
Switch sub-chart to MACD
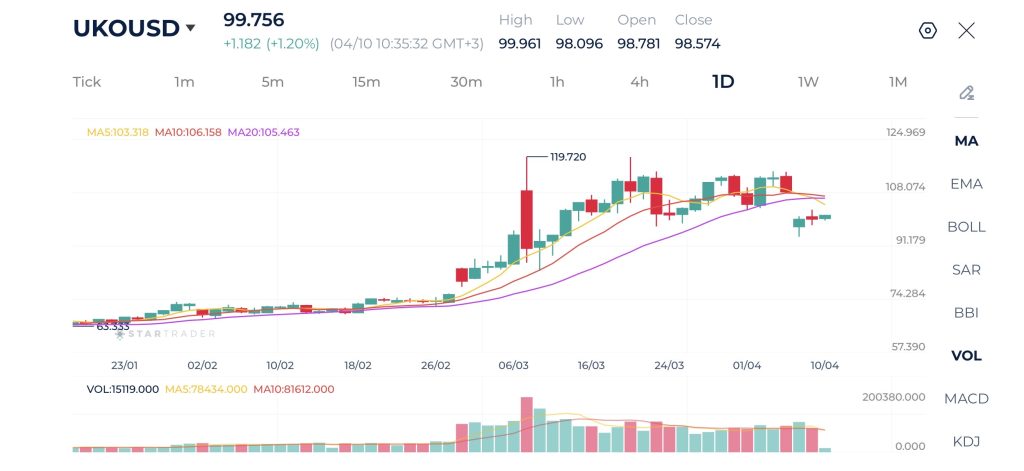coord(966,399)
